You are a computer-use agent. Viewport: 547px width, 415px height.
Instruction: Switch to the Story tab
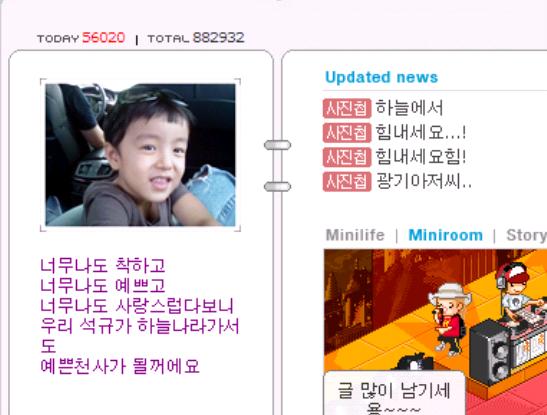tap(526, 235)
